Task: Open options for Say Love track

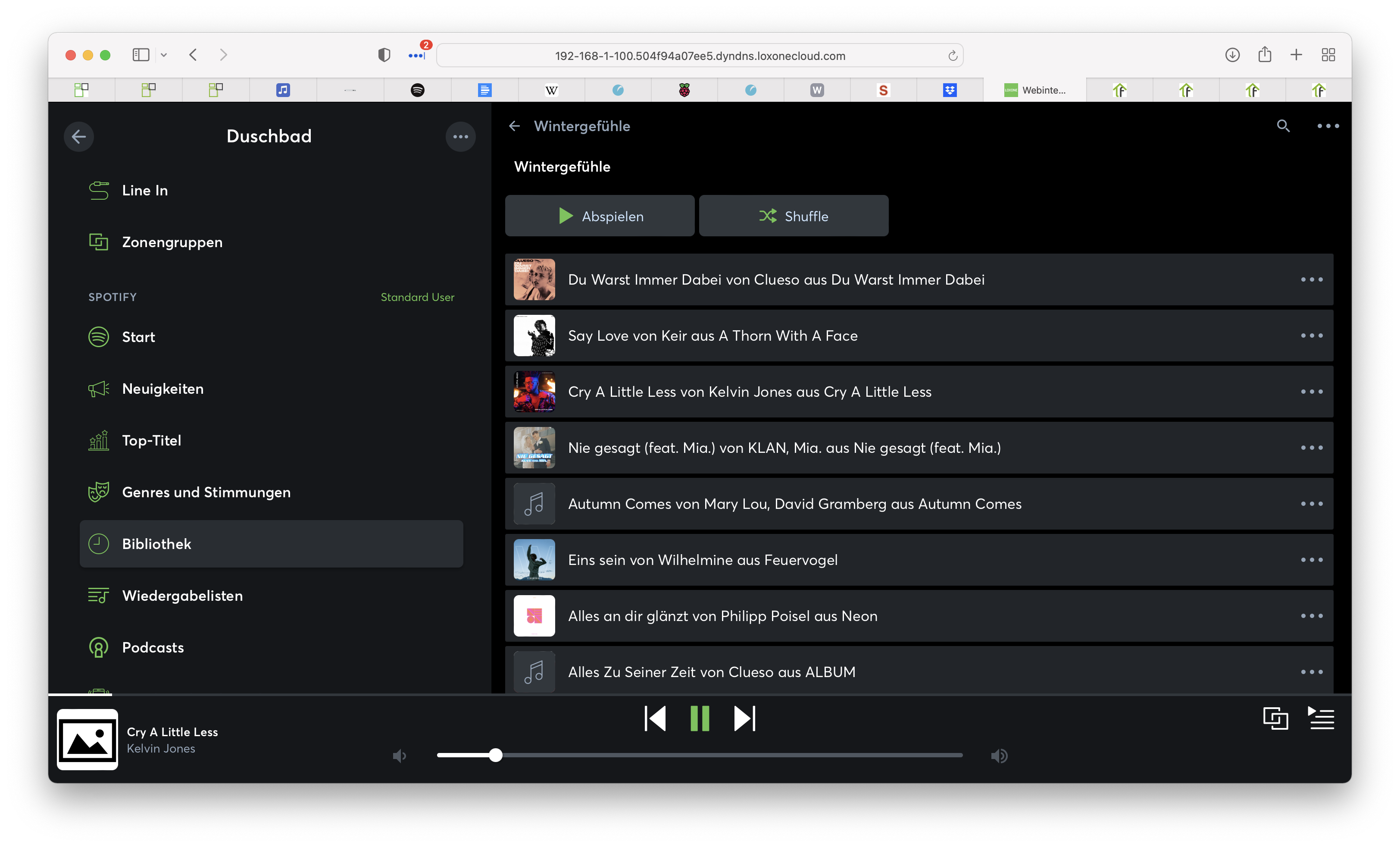Action: [1311, 336]
